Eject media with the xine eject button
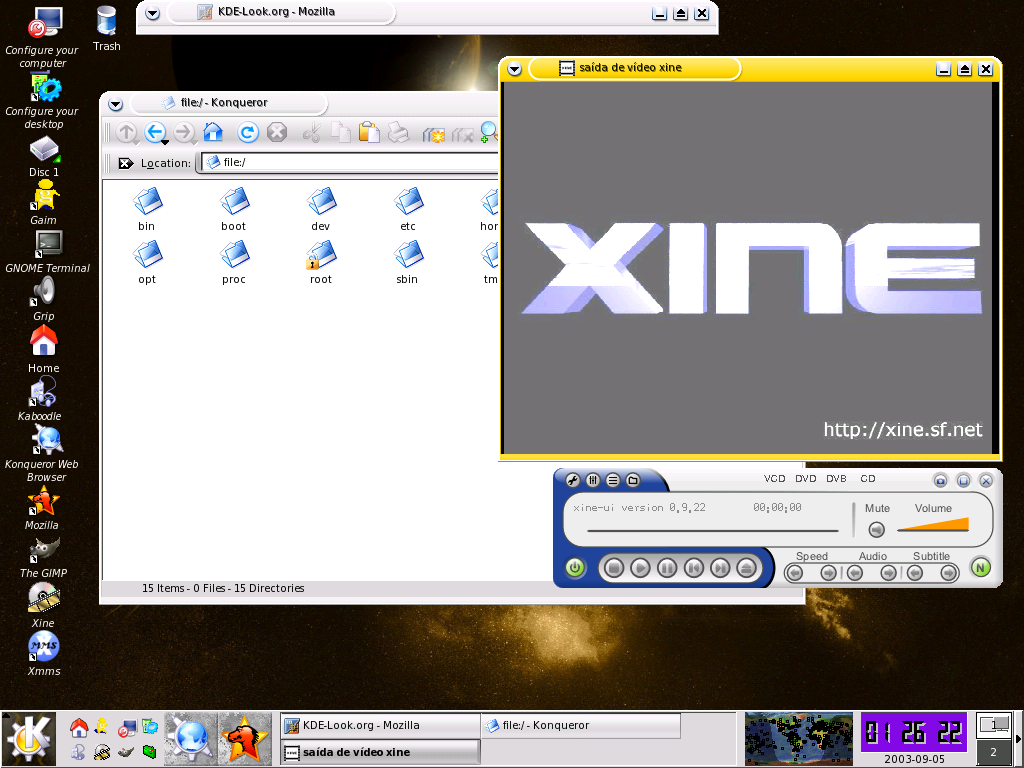This screenshot has height=768, width=1024. [x=746, y=568]
